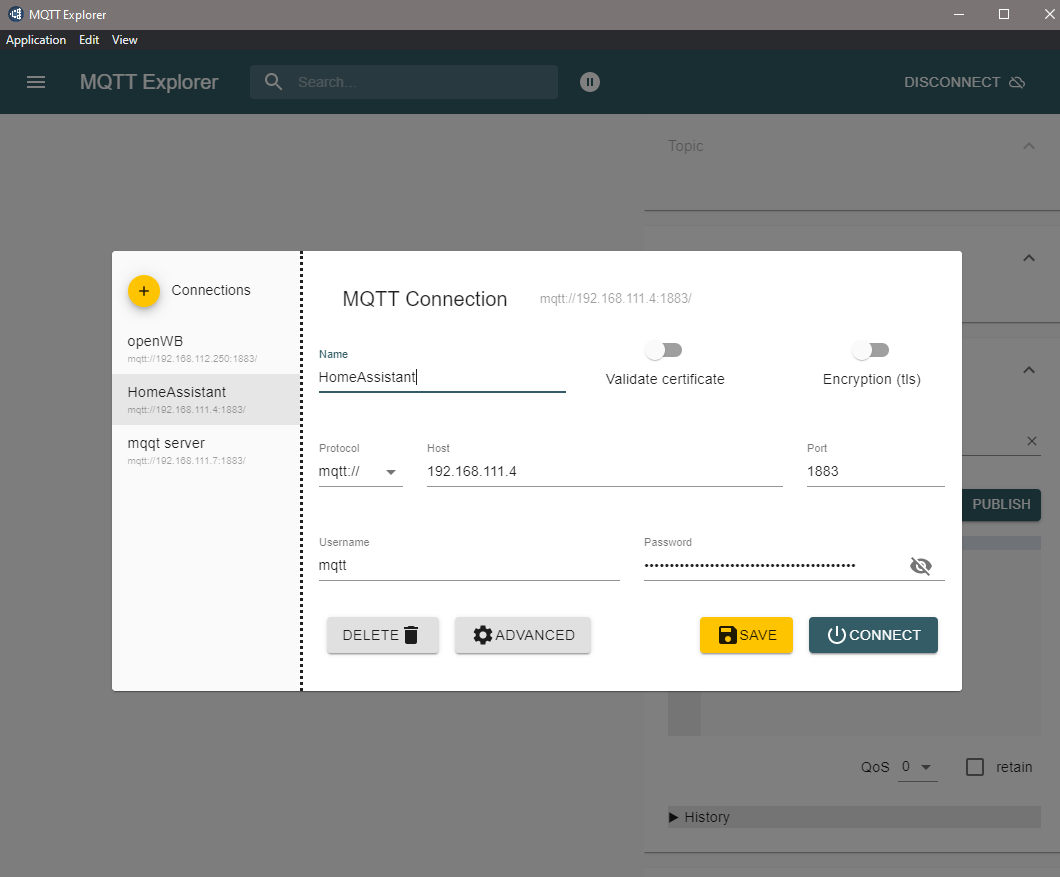Open the Protocol mqtt:// dropdown

coord(360,472)
